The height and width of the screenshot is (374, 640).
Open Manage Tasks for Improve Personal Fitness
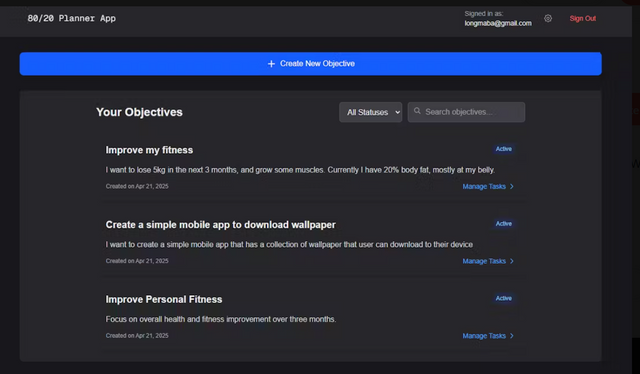click(484, 336)
